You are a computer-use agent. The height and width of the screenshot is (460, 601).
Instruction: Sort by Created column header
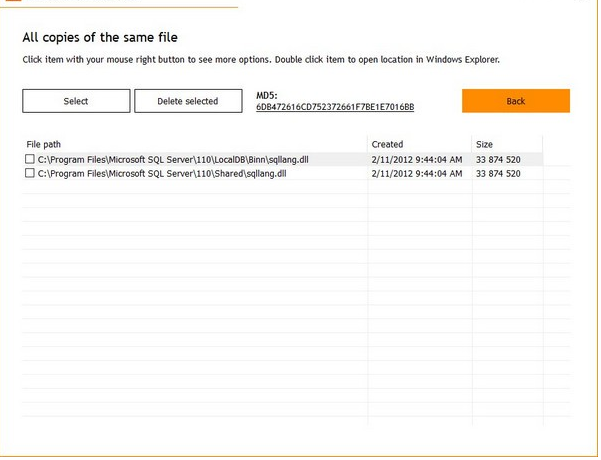coord(420,145)
